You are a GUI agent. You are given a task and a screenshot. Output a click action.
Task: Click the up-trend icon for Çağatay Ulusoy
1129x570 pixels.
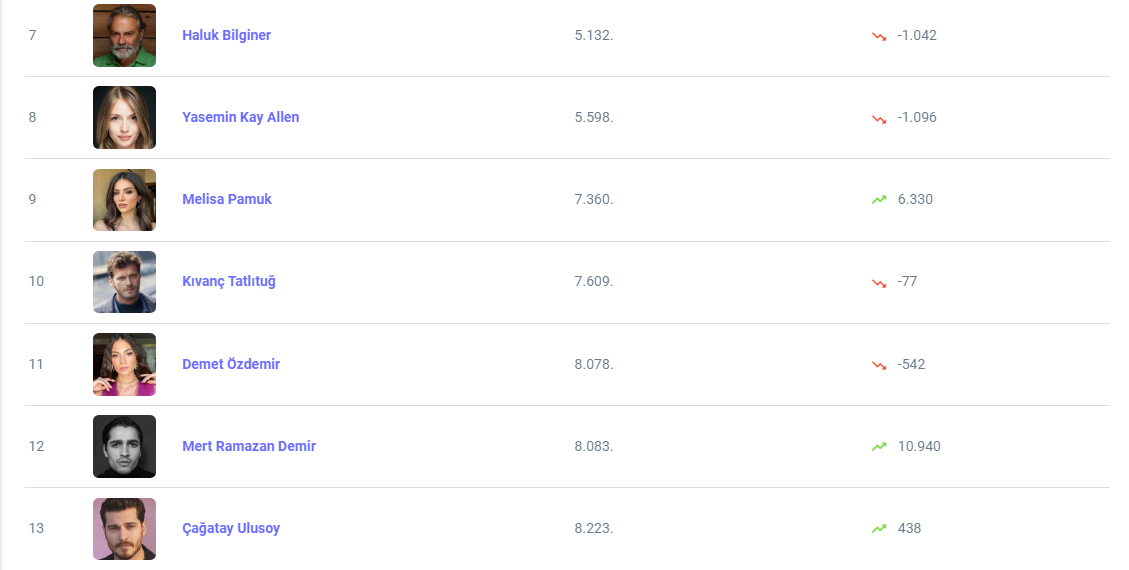click(879, 529)
